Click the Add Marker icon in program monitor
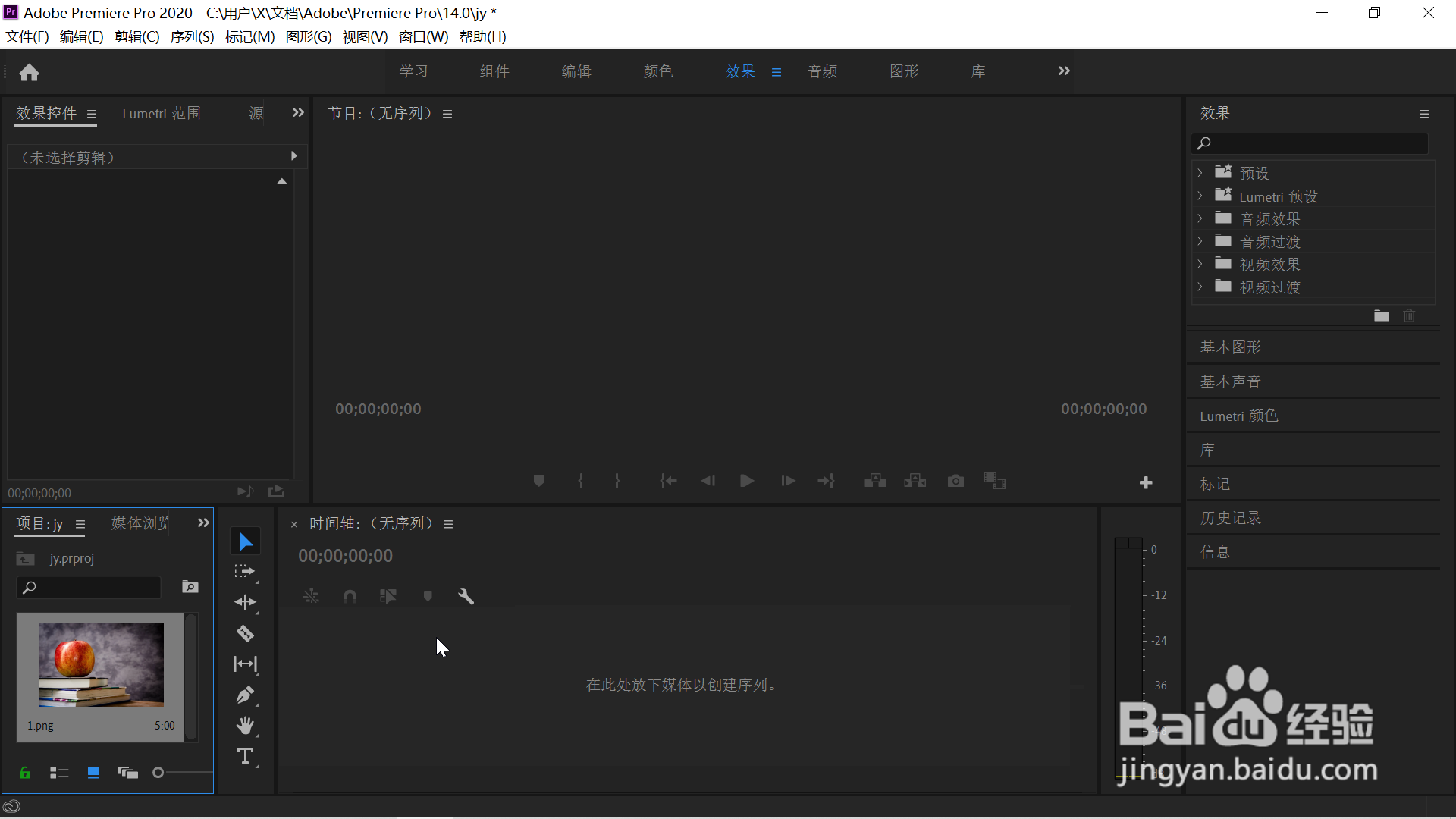 click(538, 480)
